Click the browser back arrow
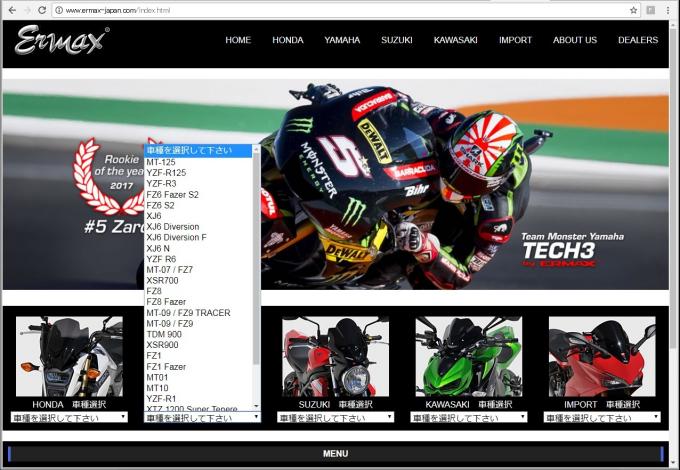The height and width of the screenshot is (470, 680). [10, 10]
